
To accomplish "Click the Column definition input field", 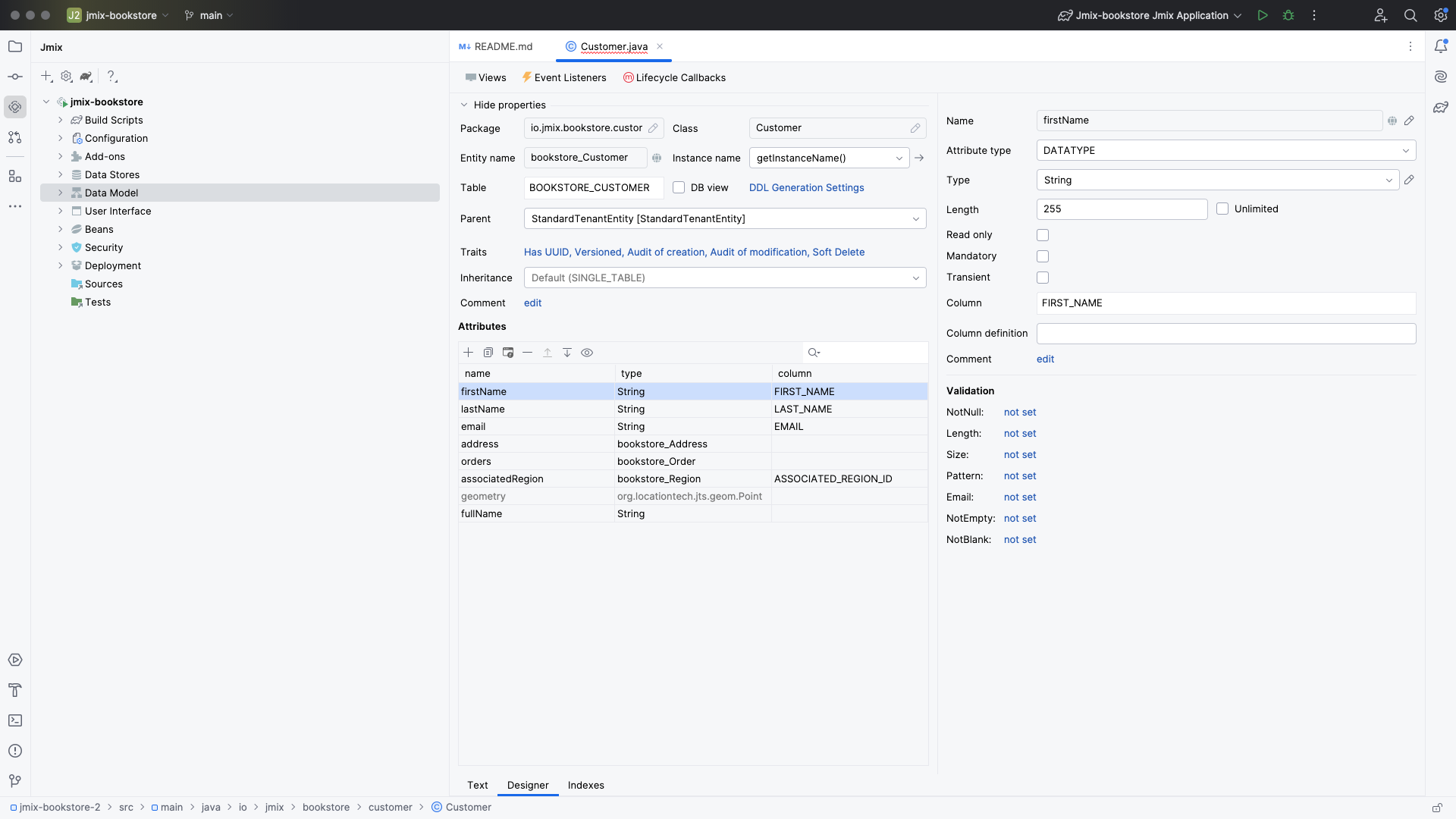I will [x=1225, y=334].
